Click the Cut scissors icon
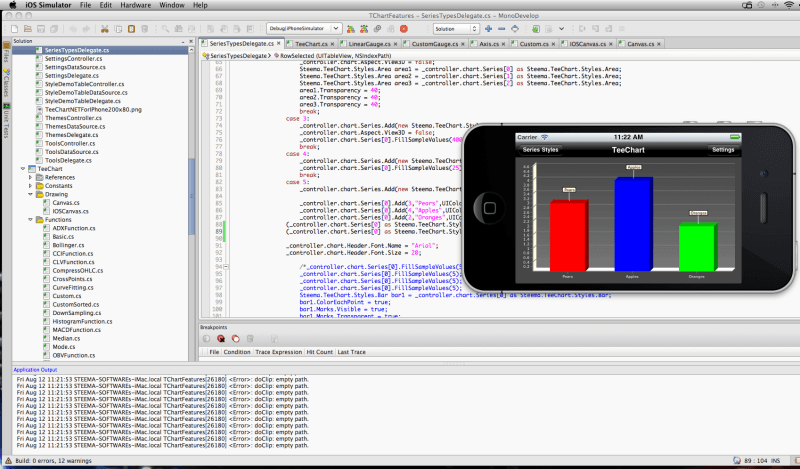This screenshot has width=800, height=469. 105,29
